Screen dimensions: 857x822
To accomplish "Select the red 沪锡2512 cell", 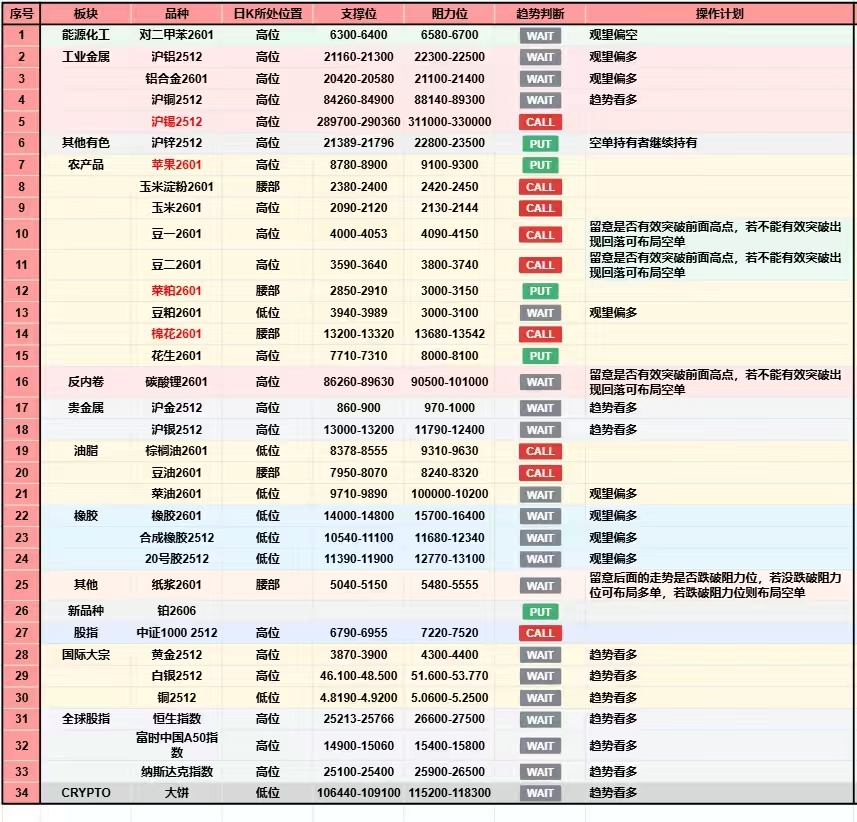I will [x=177, y=122].
